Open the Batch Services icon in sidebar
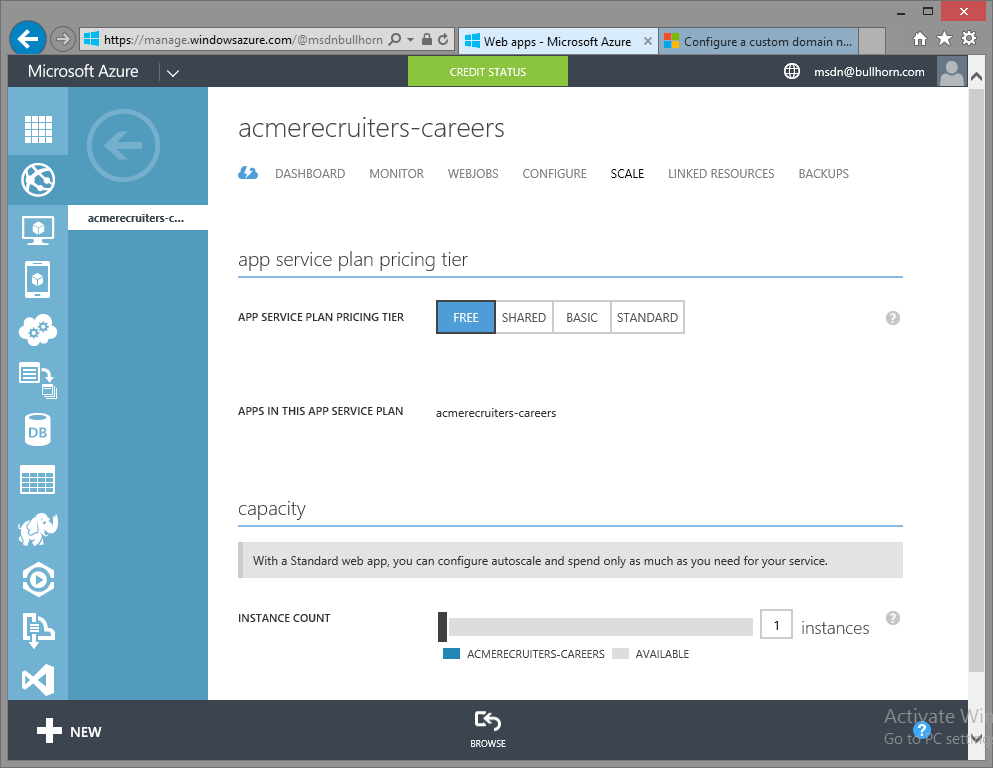Image resolution: width=993 pixels, height=768 pixels. click(x=38, y=380)
